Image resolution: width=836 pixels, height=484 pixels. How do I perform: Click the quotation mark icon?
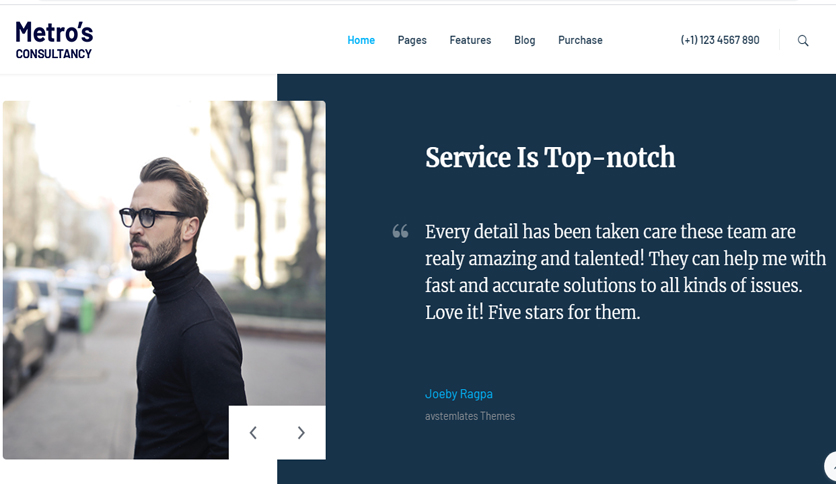click(400, 231)
